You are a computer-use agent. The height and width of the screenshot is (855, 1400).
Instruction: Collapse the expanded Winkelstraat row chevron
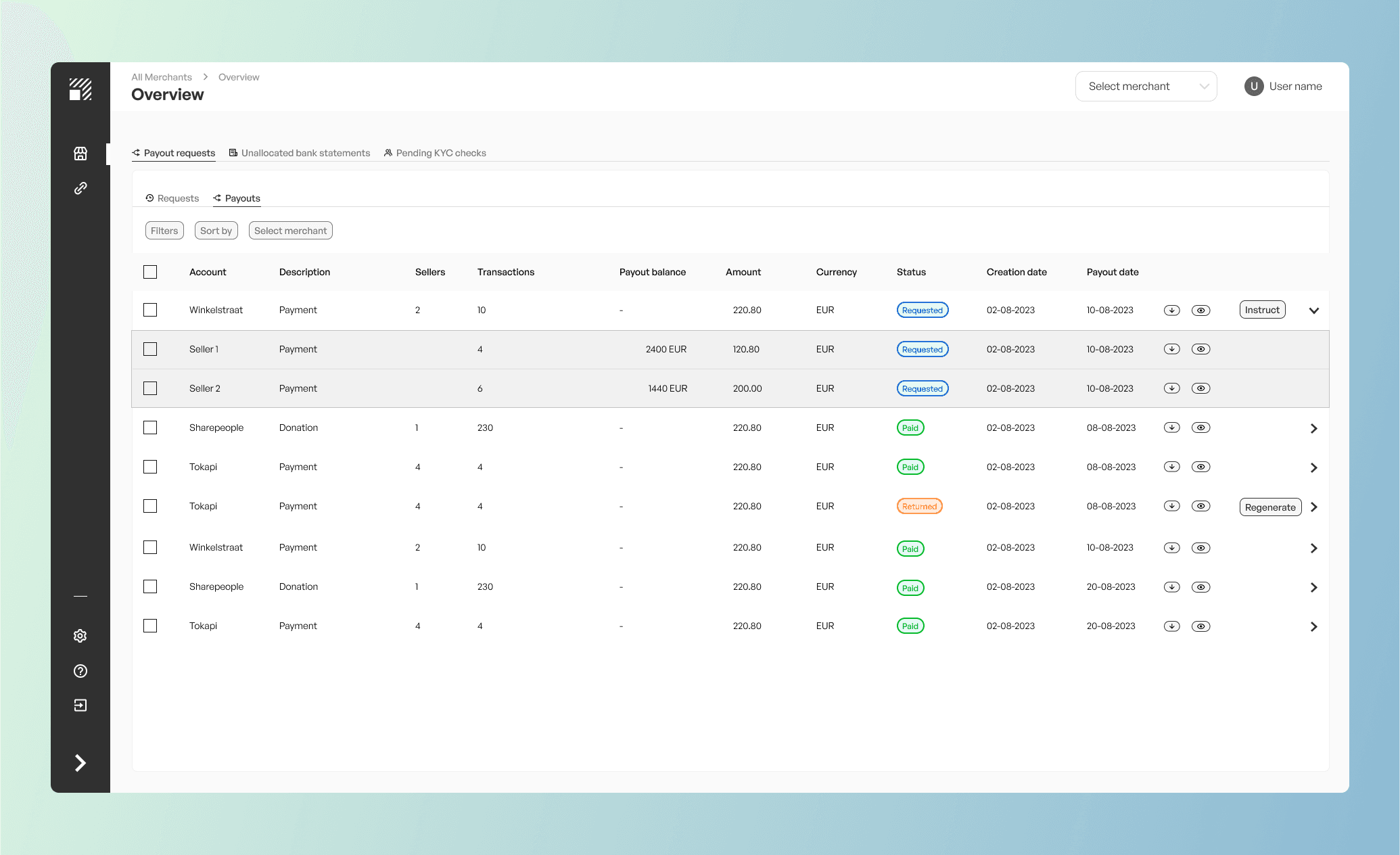(1313, 310)
